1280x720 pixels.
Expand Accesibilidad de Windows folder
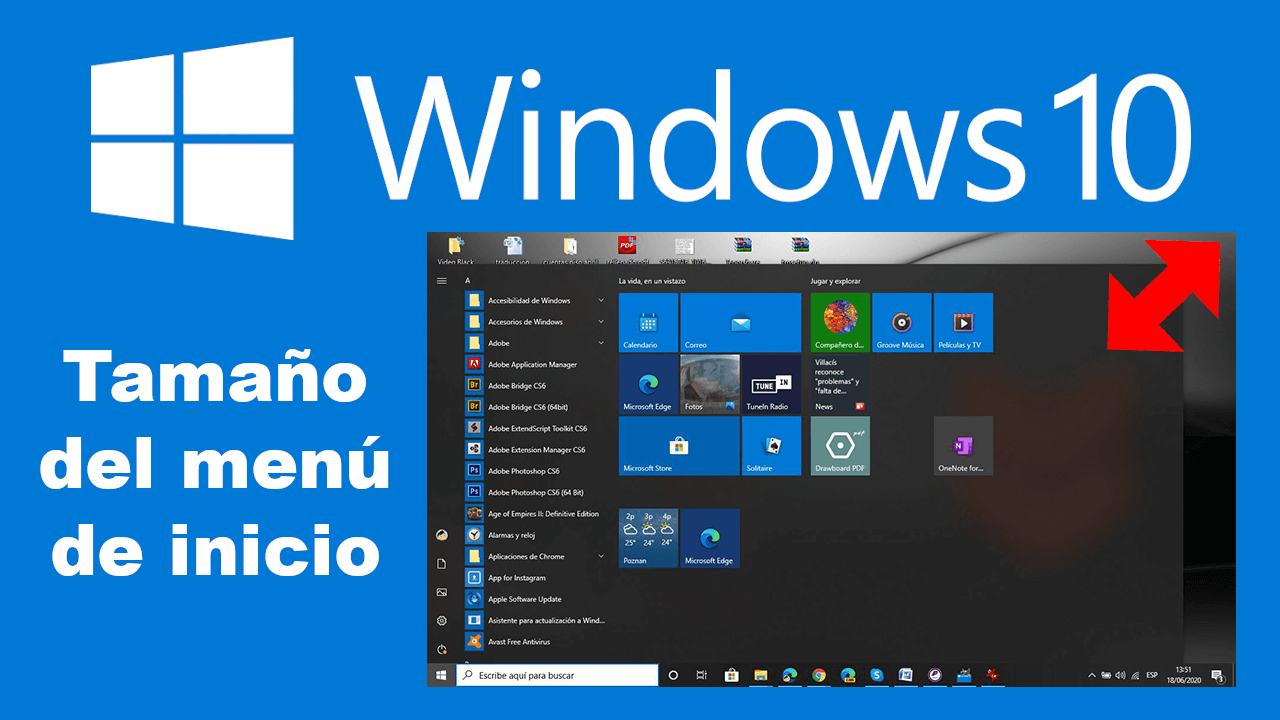pyautogui.click(x=535, y=300)
